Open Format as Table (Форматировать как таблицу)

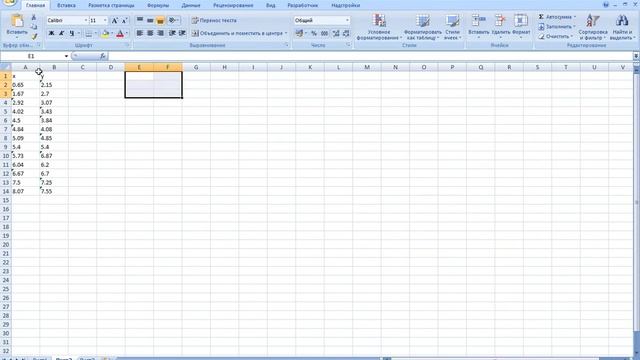point(422,27)
